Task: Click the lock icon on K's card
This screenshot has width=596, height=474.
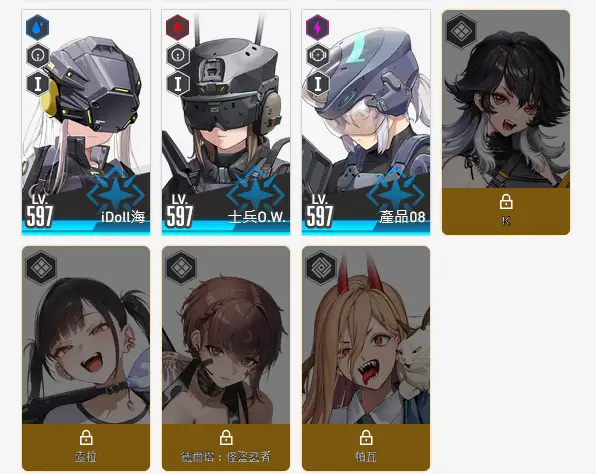Action: point(506,202)
